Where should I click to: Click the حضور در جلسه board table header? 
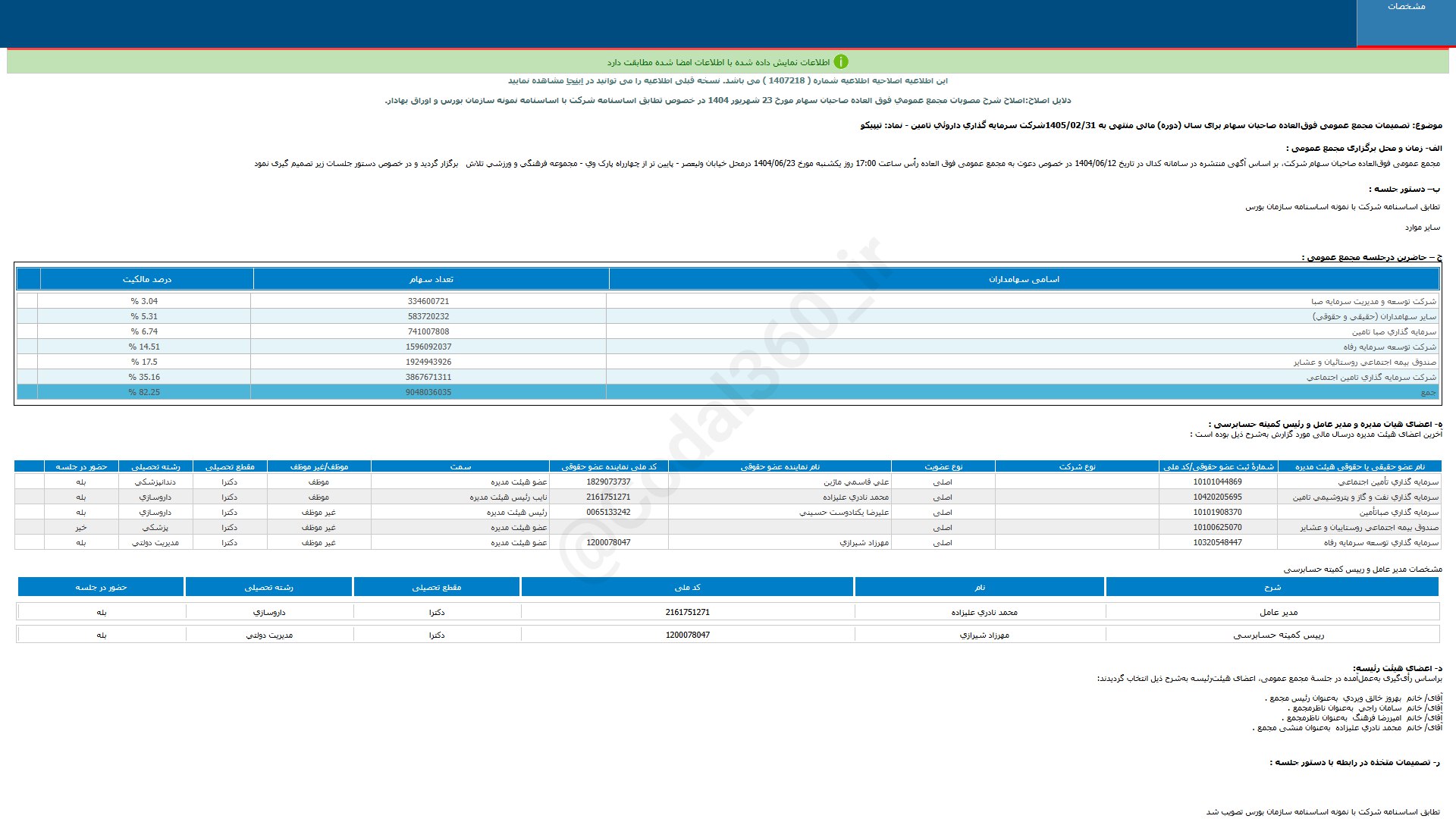tap(81, 467)
